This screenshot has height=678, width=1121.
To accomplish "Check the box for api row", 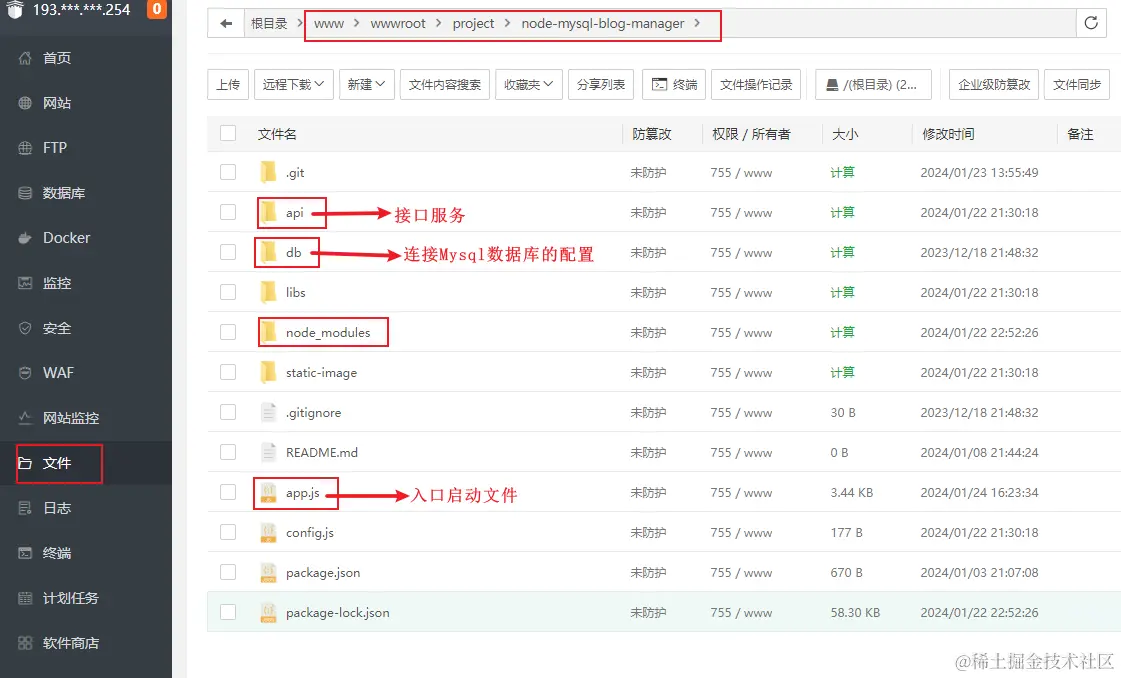I will [228, 212].
